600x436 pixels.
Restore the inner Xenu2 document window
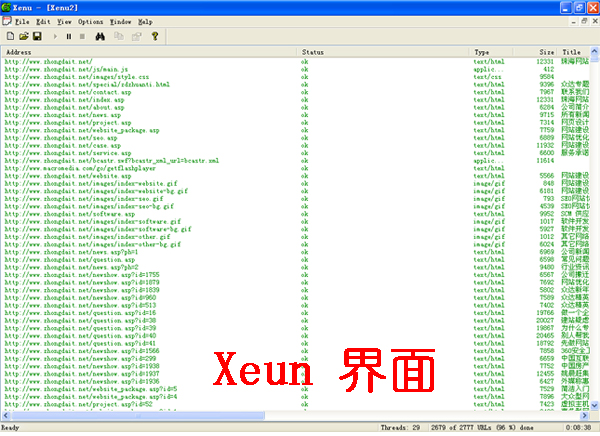coord(584,22)
